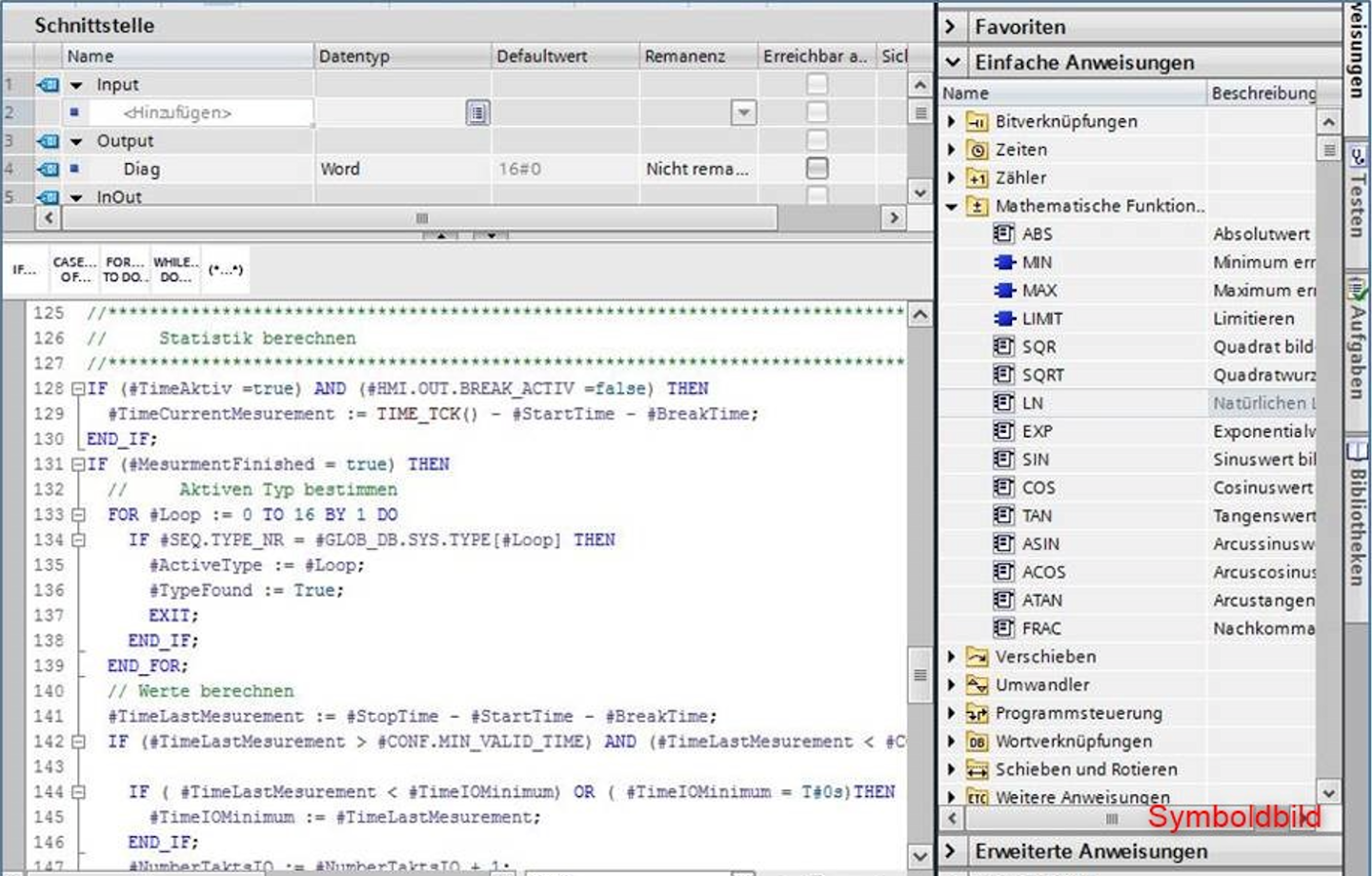The height and width of the screenshot is (876, 1372).
Task: Select the LIMIT instruction icon
Action: [1003, 318]
